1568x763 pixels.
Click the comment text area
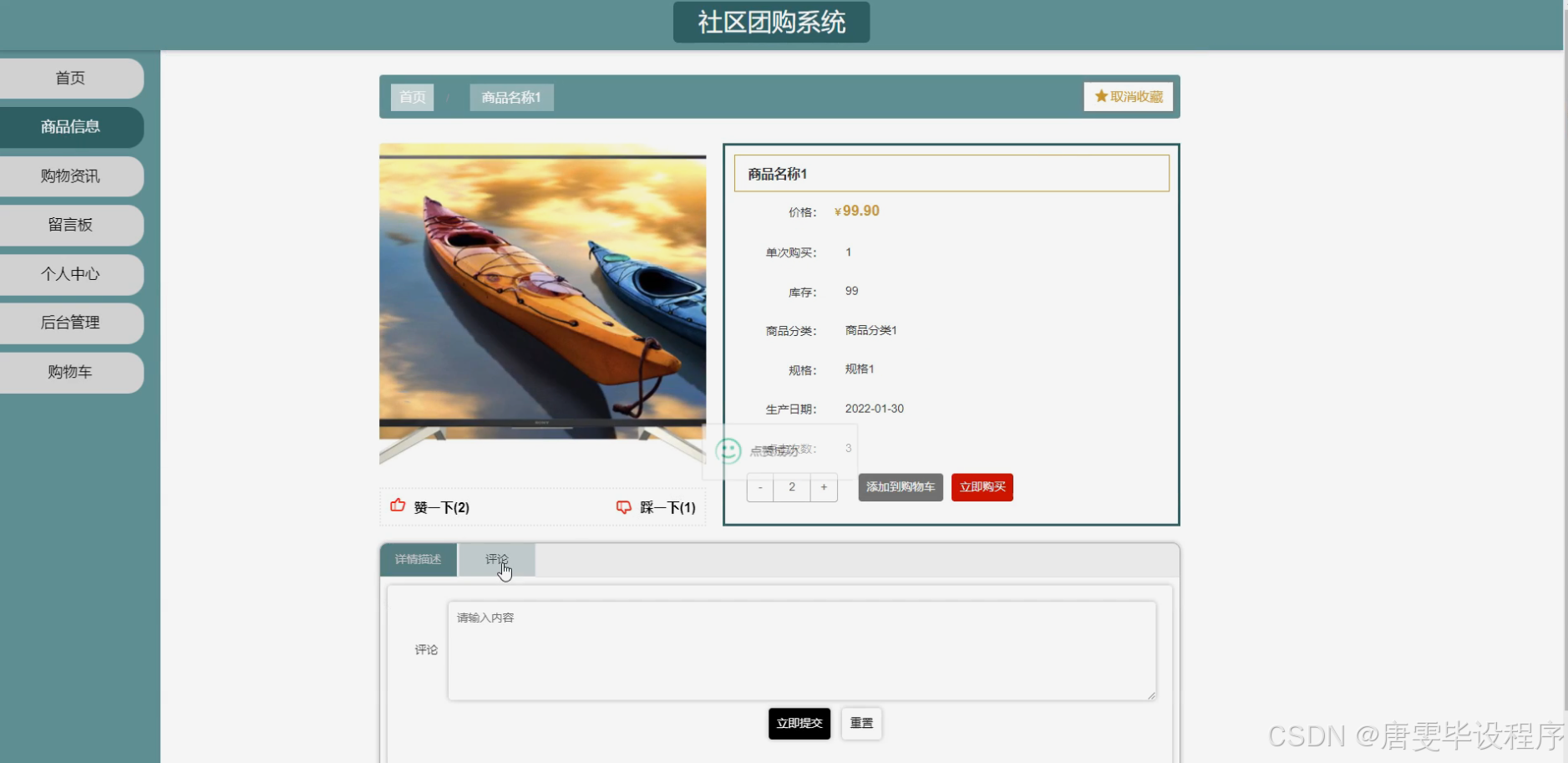coord(802,650)
